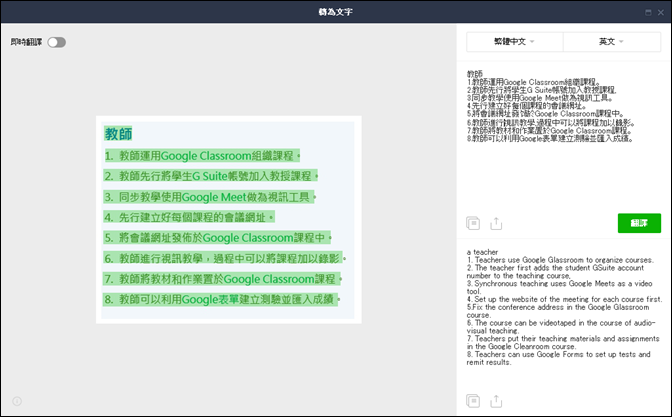The width and height of the screenshot is (672, 417).
Task: Select highlighted line 4 先行建立好每個課程的會議網址
Action: pos(189,217)
